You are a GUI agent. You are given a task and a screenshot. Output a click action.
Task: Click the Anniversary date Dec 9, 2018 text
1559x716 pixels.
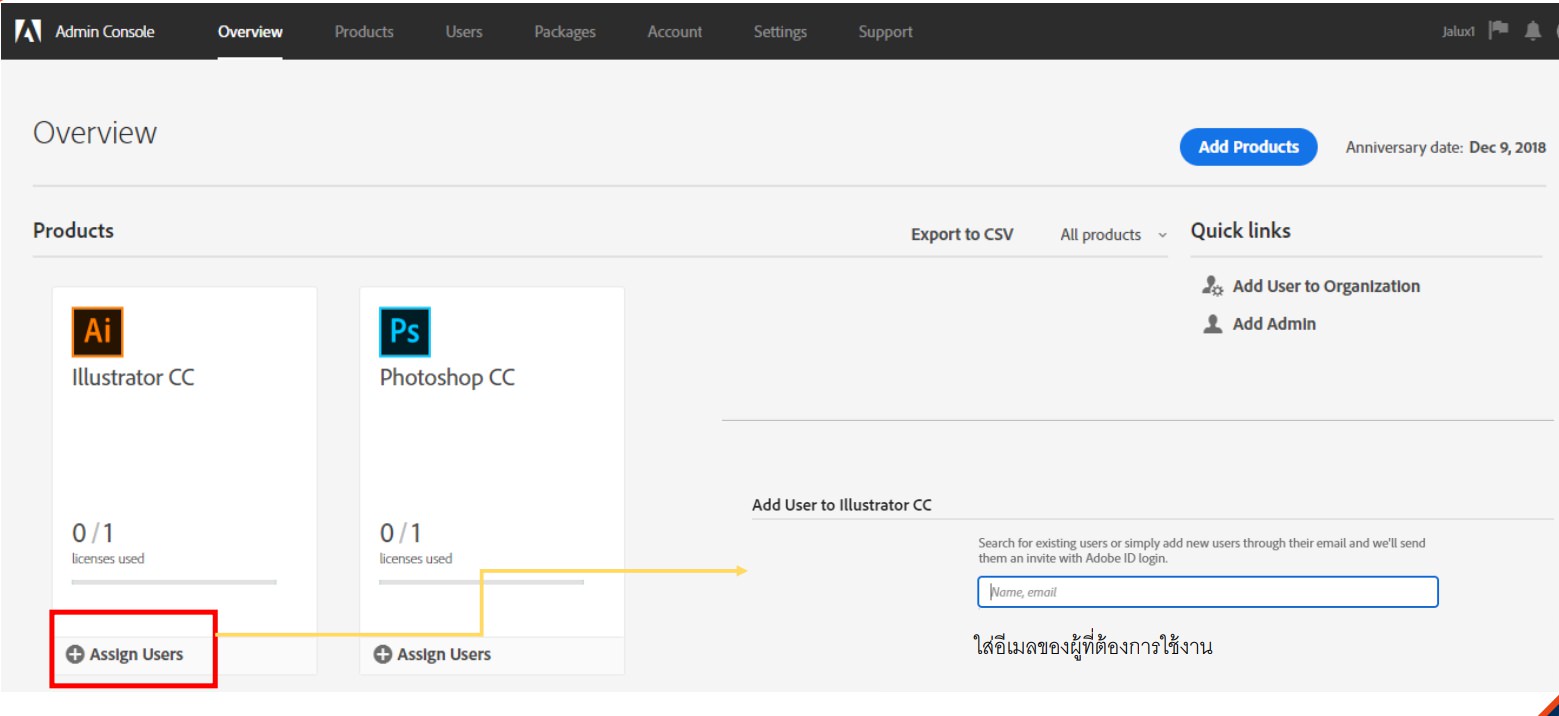(1445, 148)
